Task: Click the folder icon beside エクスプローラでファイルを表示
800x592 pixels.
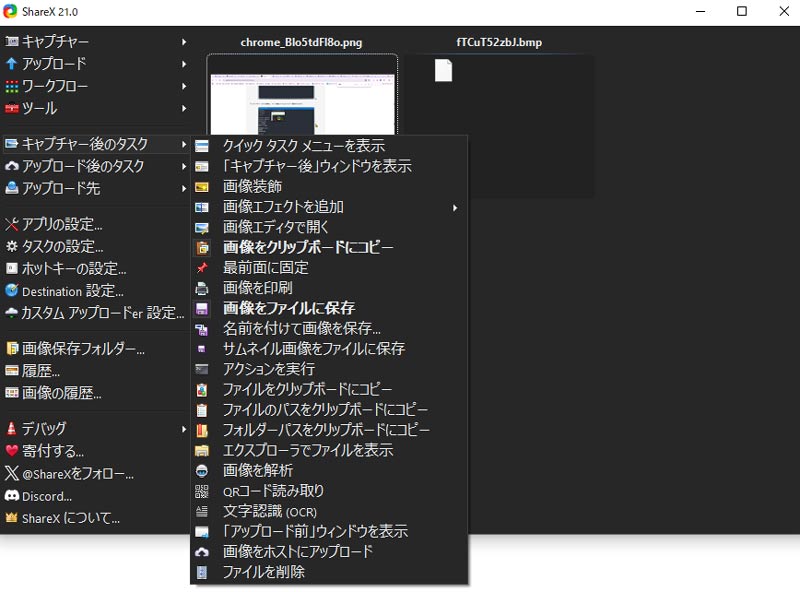Action: point(202,451)
